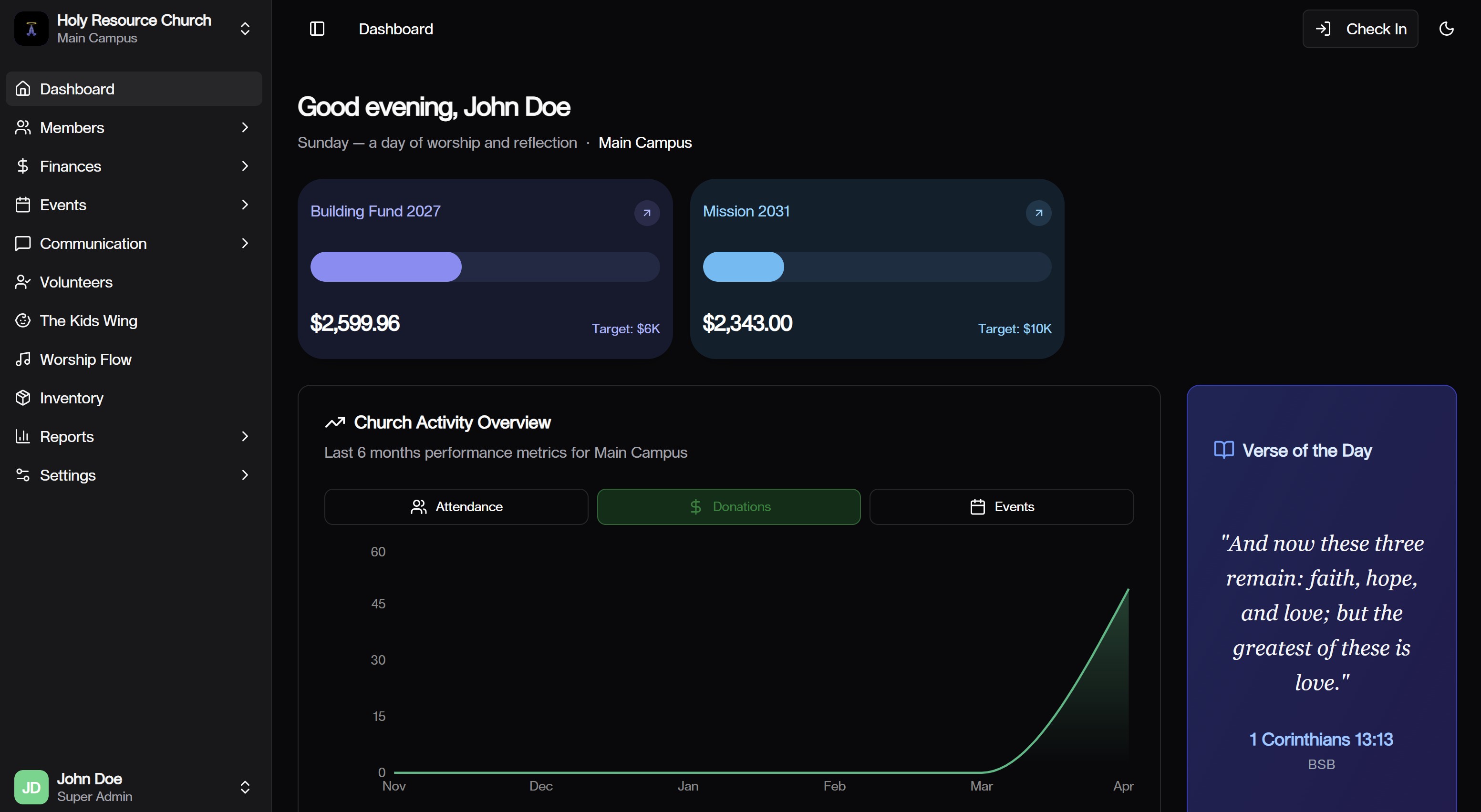Expand the Members submenu chevron
Image resolution: width=1481 pixels, height=812 pixels.
(245, 127)
